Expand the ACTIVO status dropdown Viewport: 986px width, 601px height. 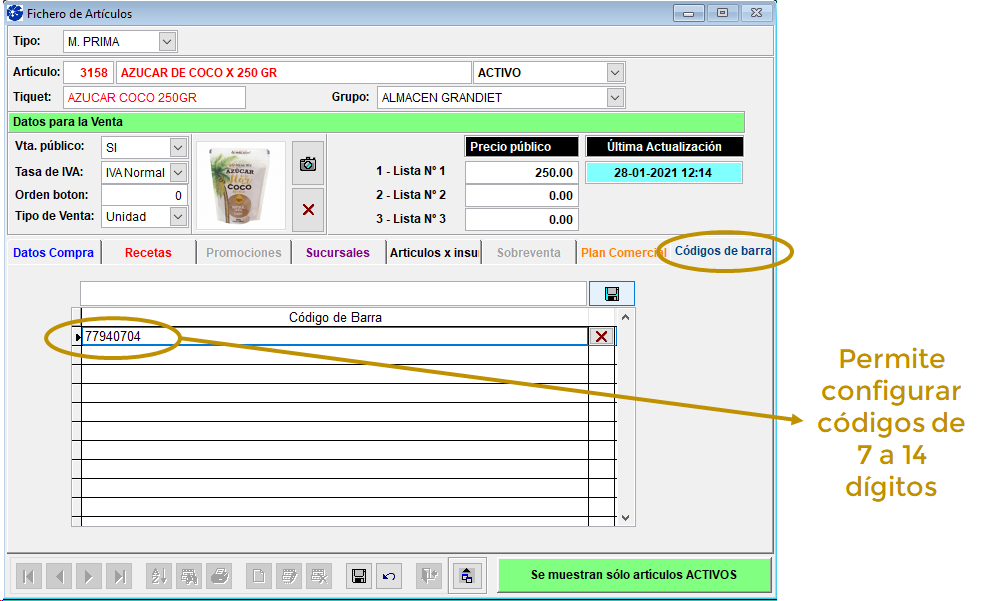point(615,73)
